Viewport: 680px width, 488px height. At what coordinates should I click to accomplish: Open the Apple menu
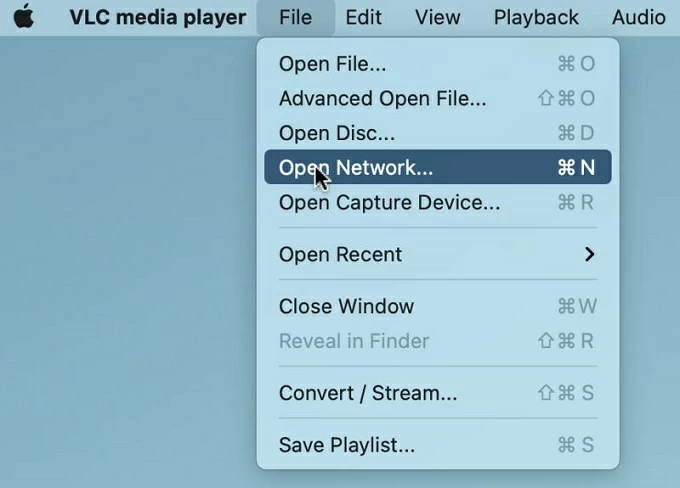(x=23, y=17)
